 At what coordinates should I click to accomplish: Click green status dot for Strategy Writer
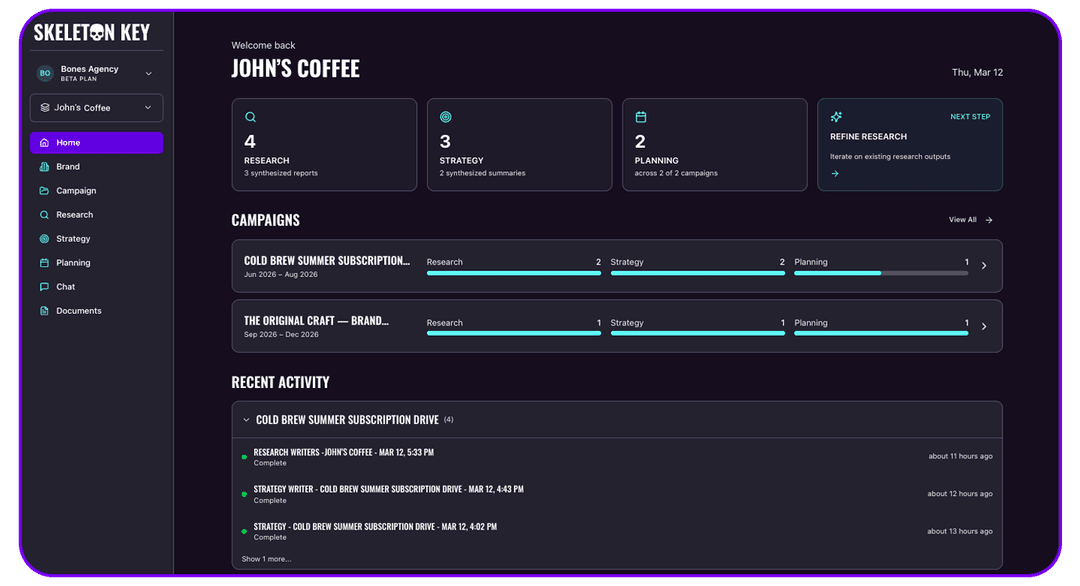[245, 494]
